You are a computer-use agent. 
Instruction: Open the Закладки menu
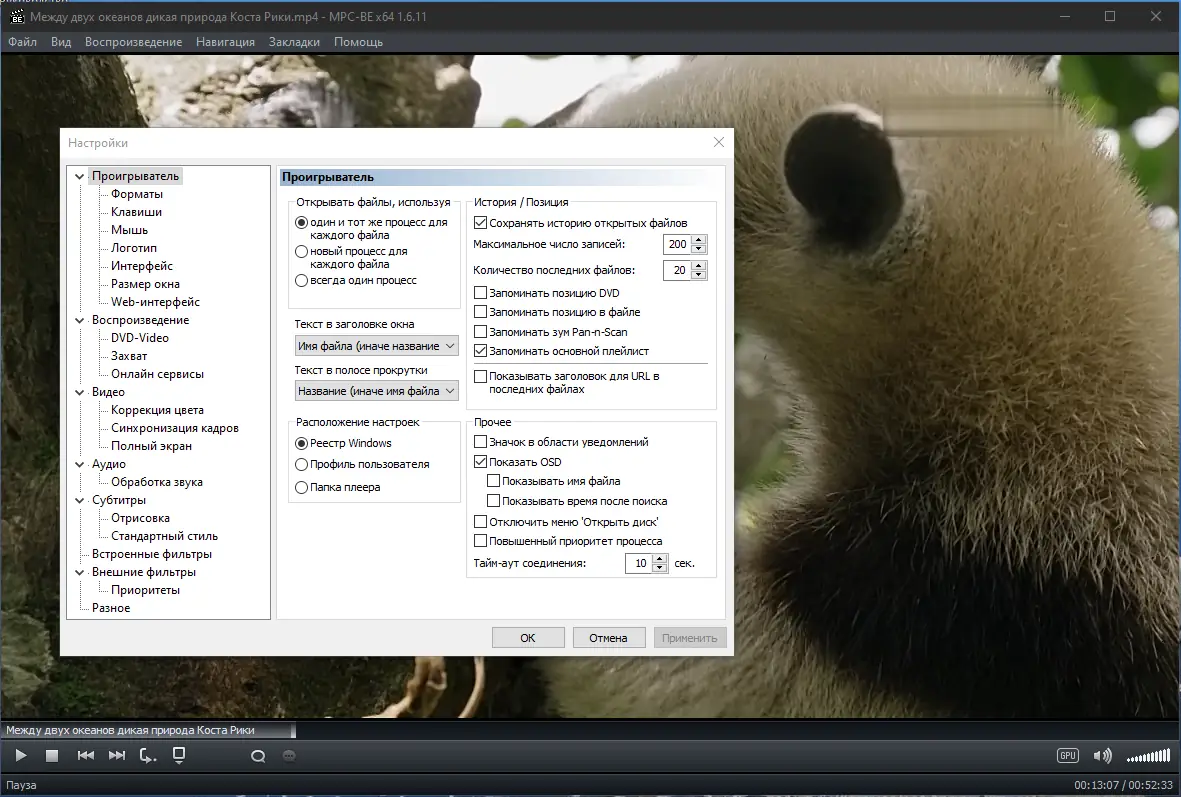pyautogui.click(x=294, y=42)
